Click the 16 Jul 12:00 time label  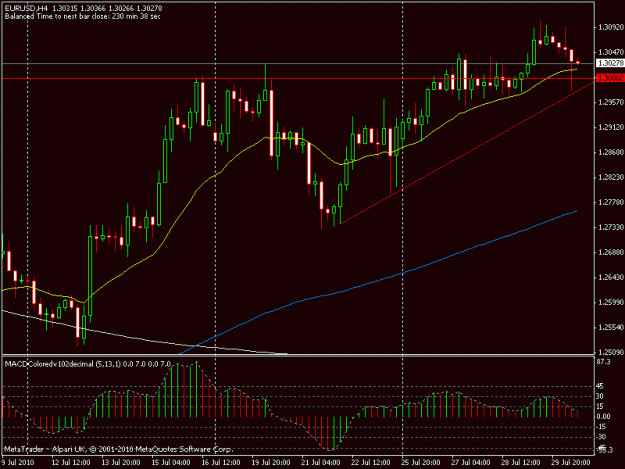[221, 463]
